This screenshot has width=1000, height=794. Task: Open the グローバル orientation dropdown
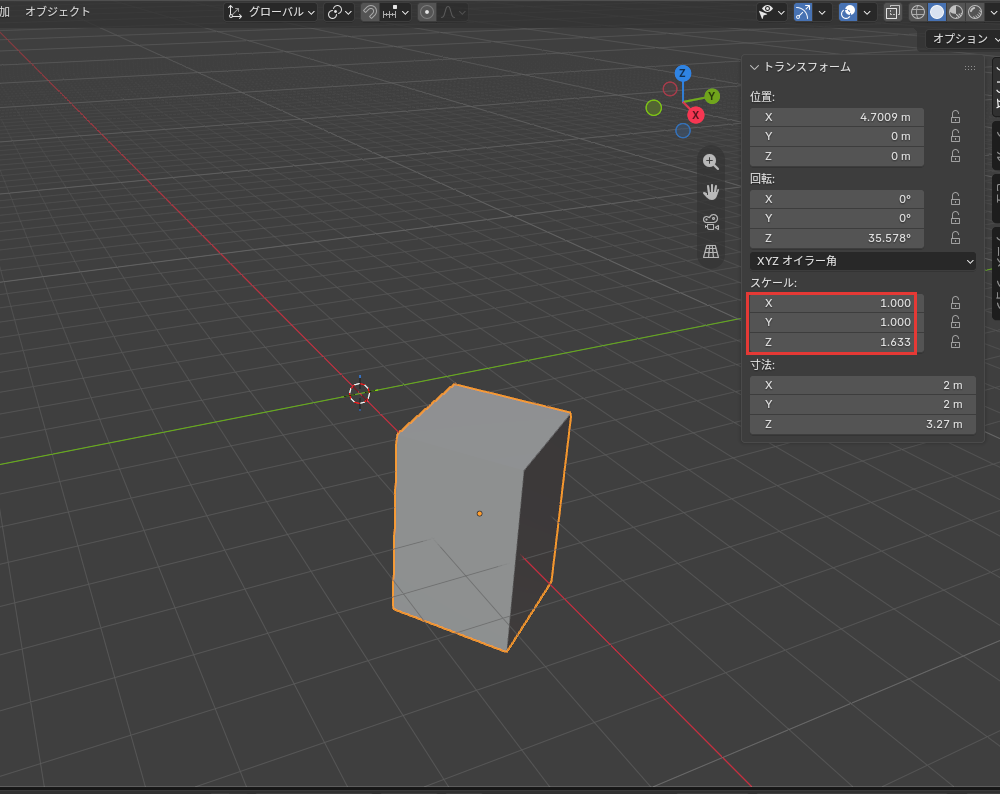click(271, 12)
